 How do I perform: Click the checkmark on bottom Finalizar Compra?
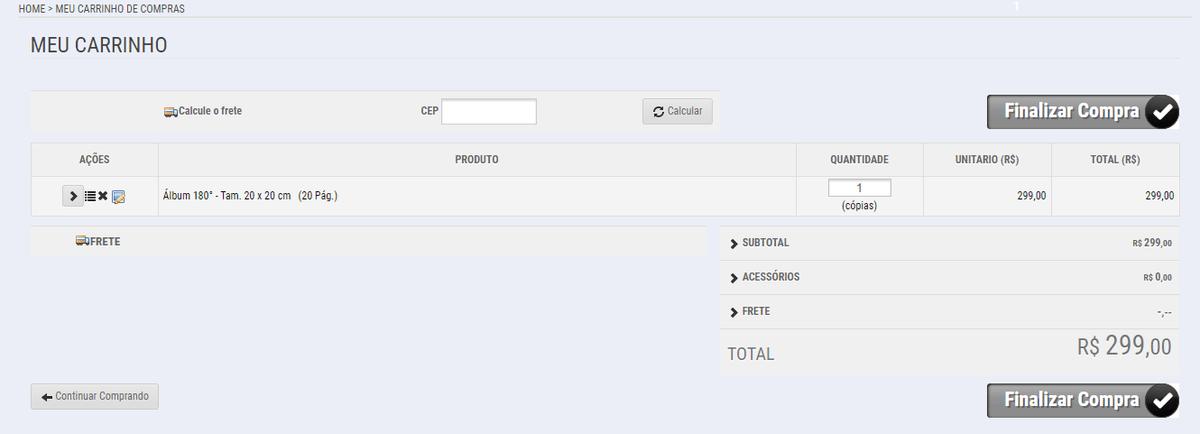click(x=1160, y=400)
